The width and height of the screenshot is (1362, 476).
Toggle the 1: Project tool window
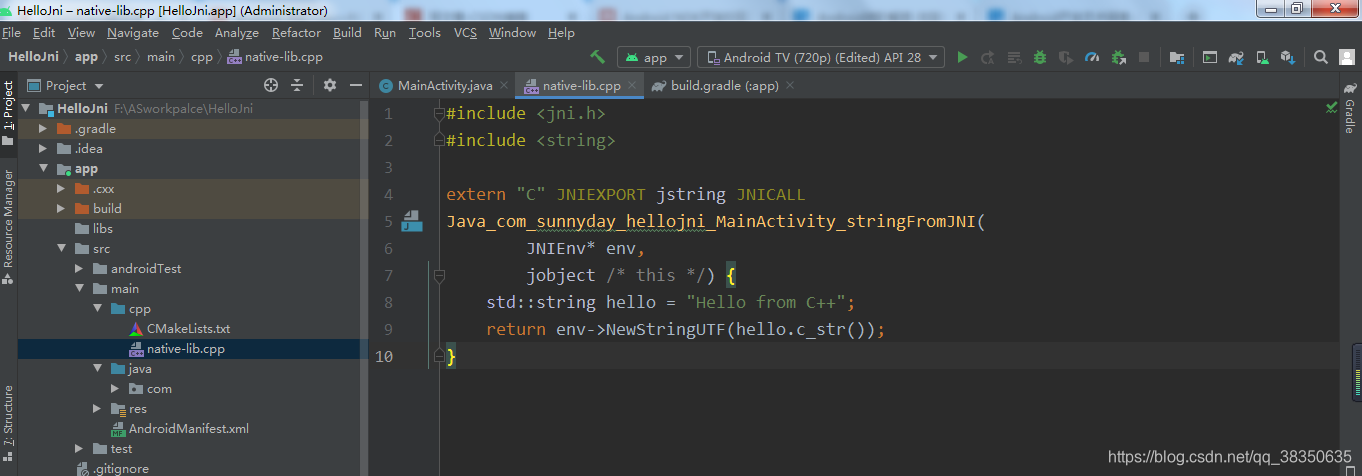tap(8, 113)
